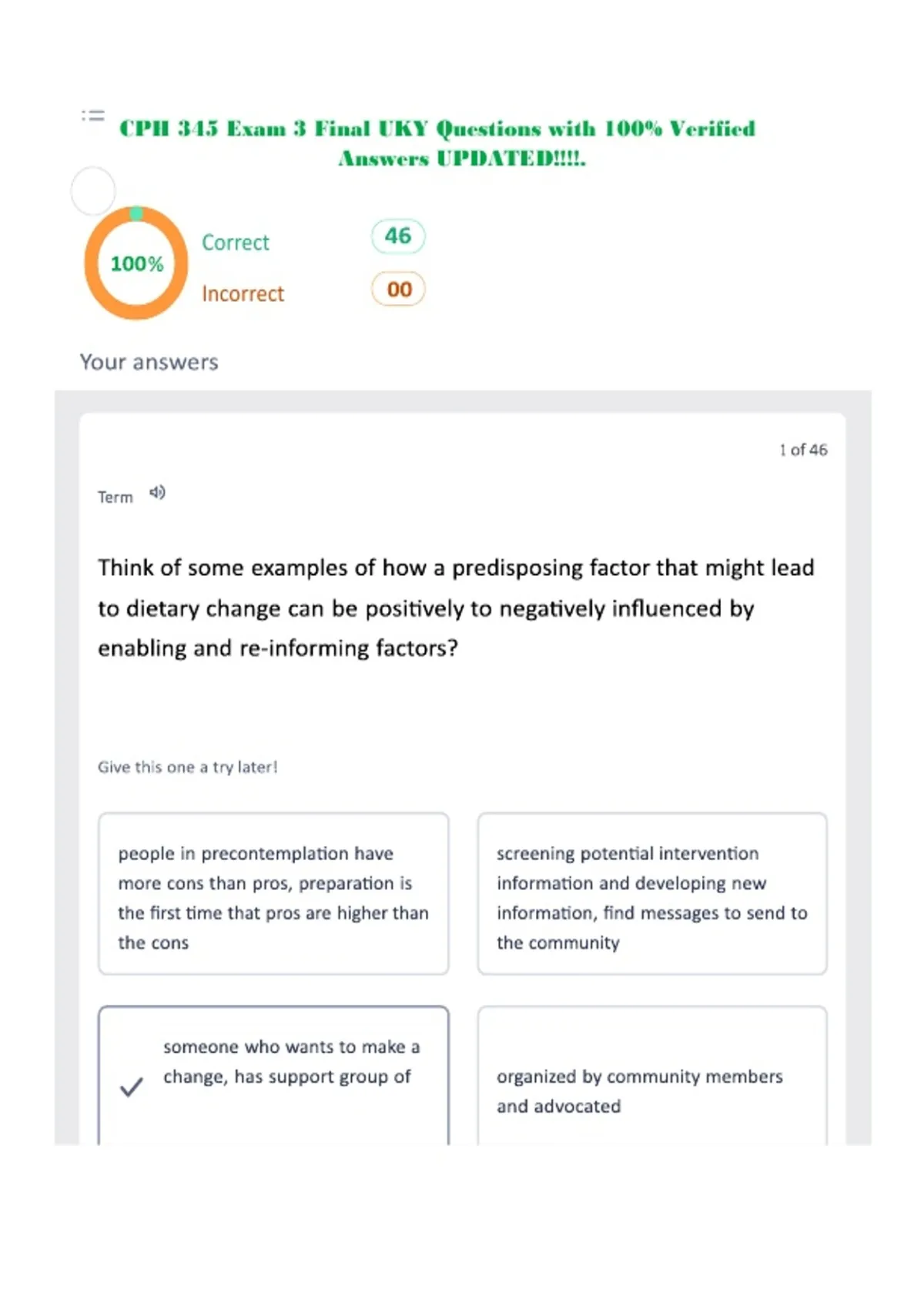Click the 100% progress donut chart
The height and width of the screenshot is (1309, 924).
coord(136,263)
